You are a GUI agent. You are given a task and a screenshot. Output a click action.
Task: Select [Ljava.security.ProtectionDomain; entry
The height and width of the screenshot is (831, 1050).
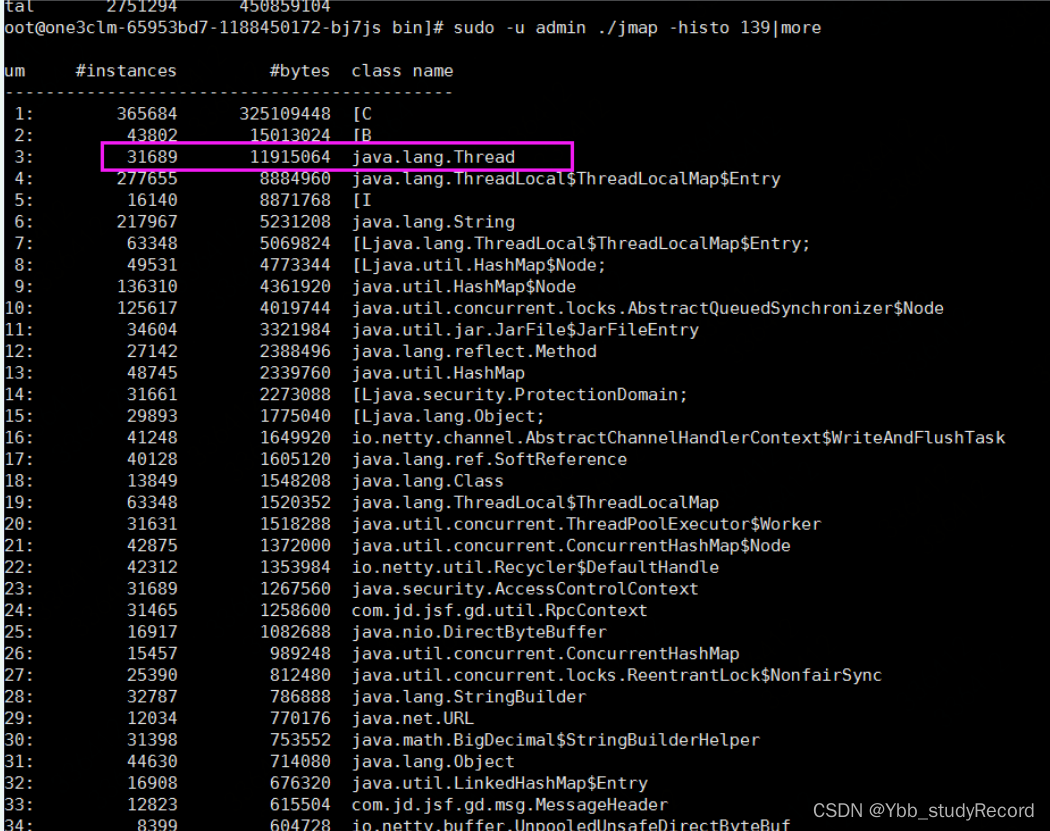(x=520, y=394)
